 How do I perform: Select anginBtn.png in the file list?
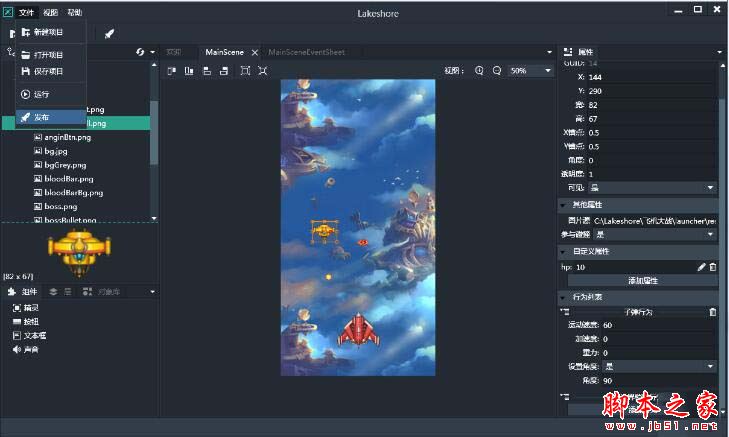pyautogui.click(x=67, y=137)
